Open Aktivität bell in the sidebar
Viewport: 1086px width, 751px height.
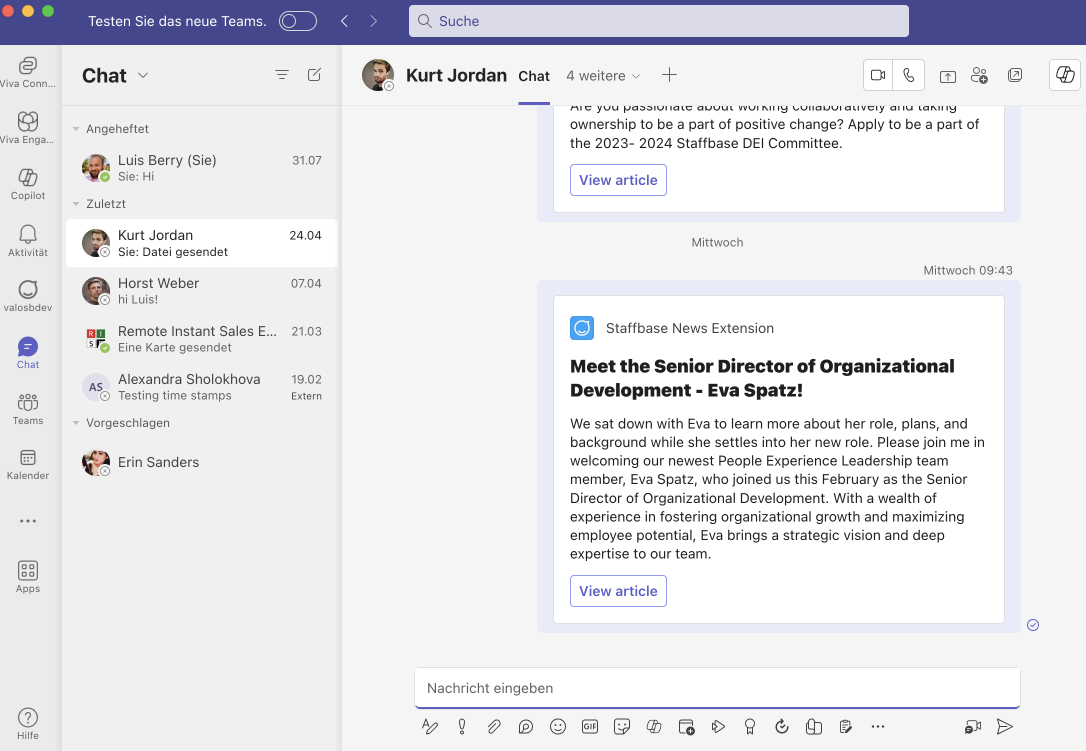click(28, 240)
